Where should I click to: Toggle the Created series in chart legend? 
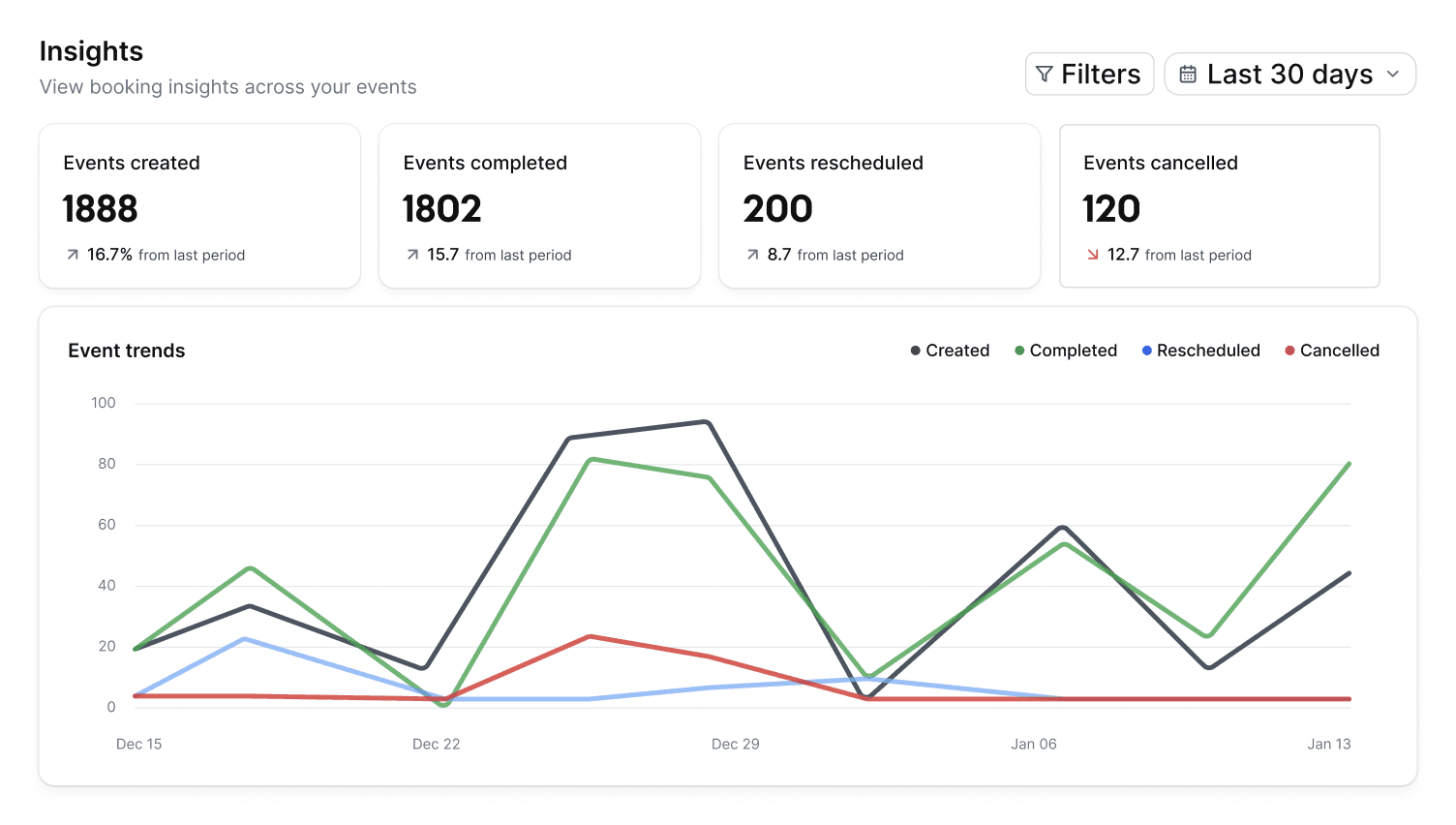(x=950, y=351)
